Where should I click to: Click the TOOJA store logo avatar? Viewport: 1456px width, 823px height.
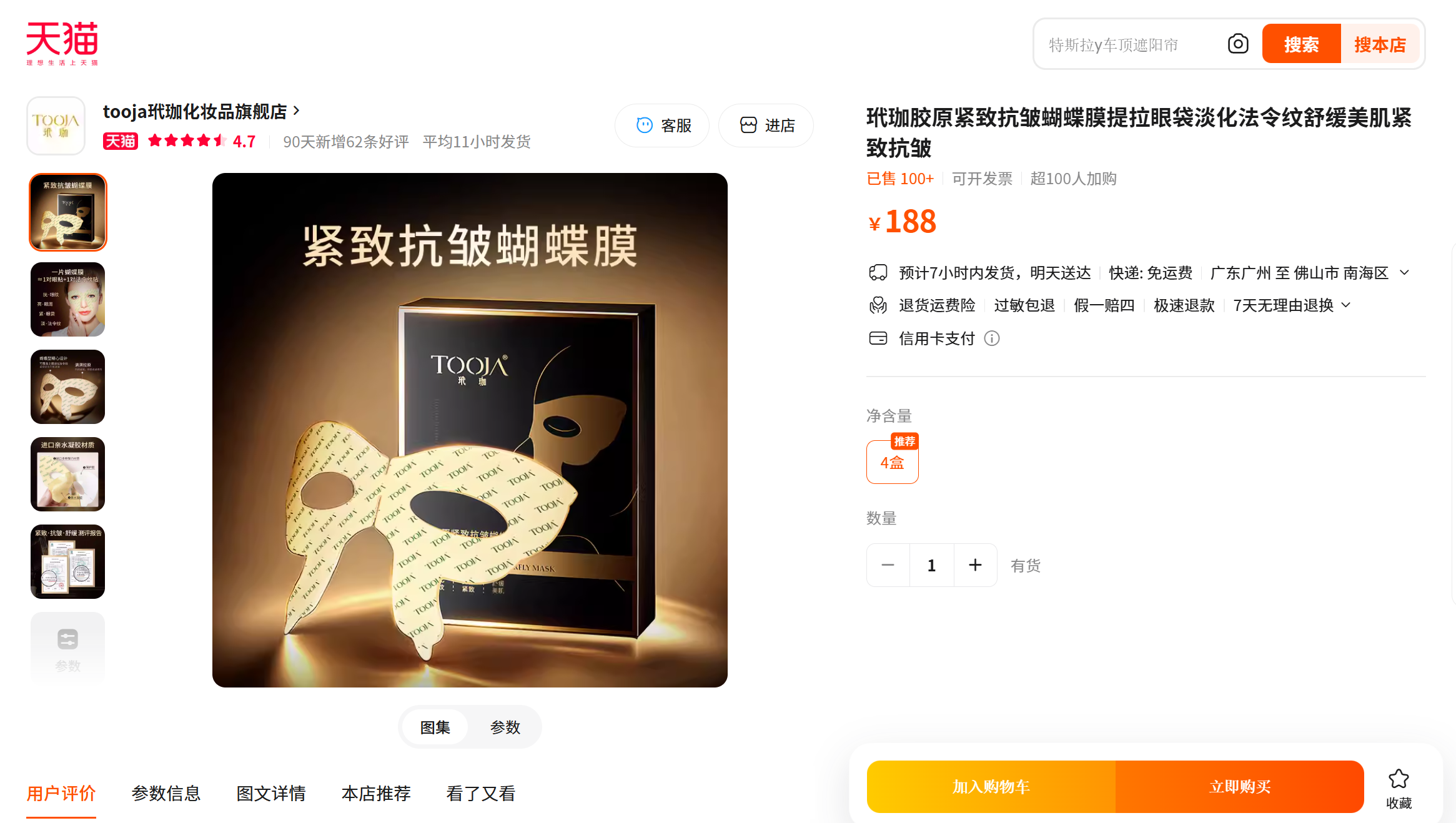56,126
